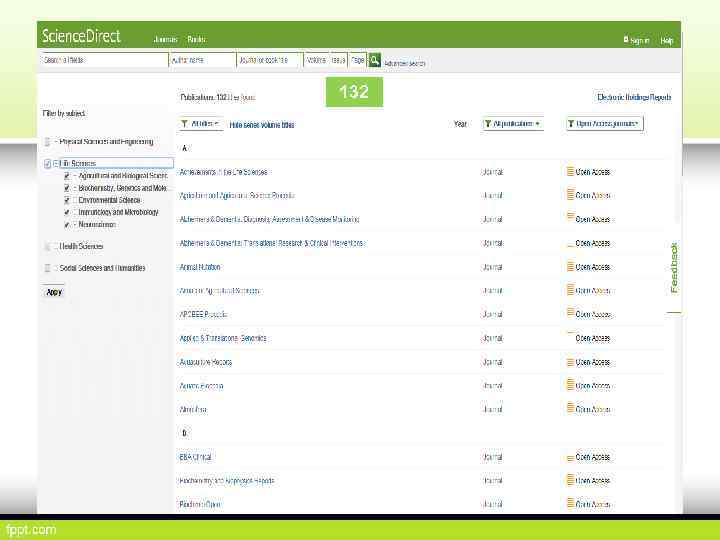This screenshot has height=540, width=720.
Task: Open Aquaculture Reports journal link
Action: pos(206,362)
